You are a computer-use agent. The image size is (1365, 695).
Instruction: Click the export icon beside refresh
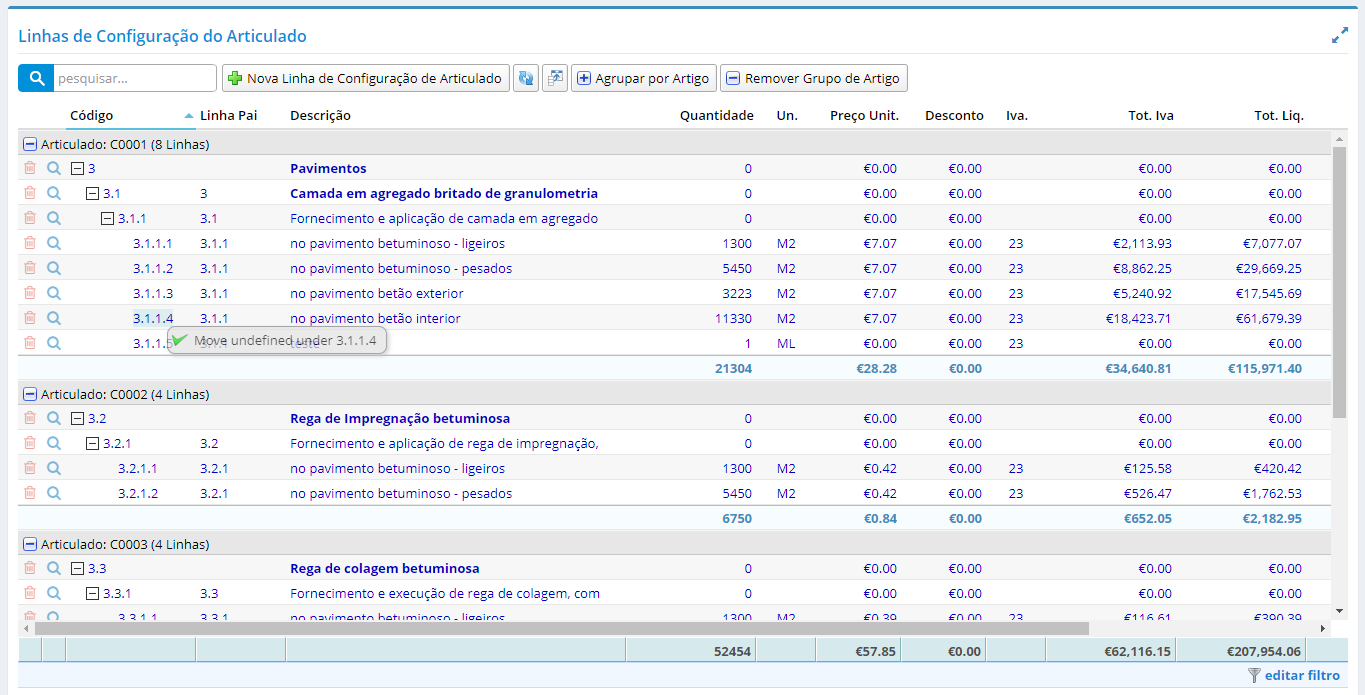coord(555,78)
